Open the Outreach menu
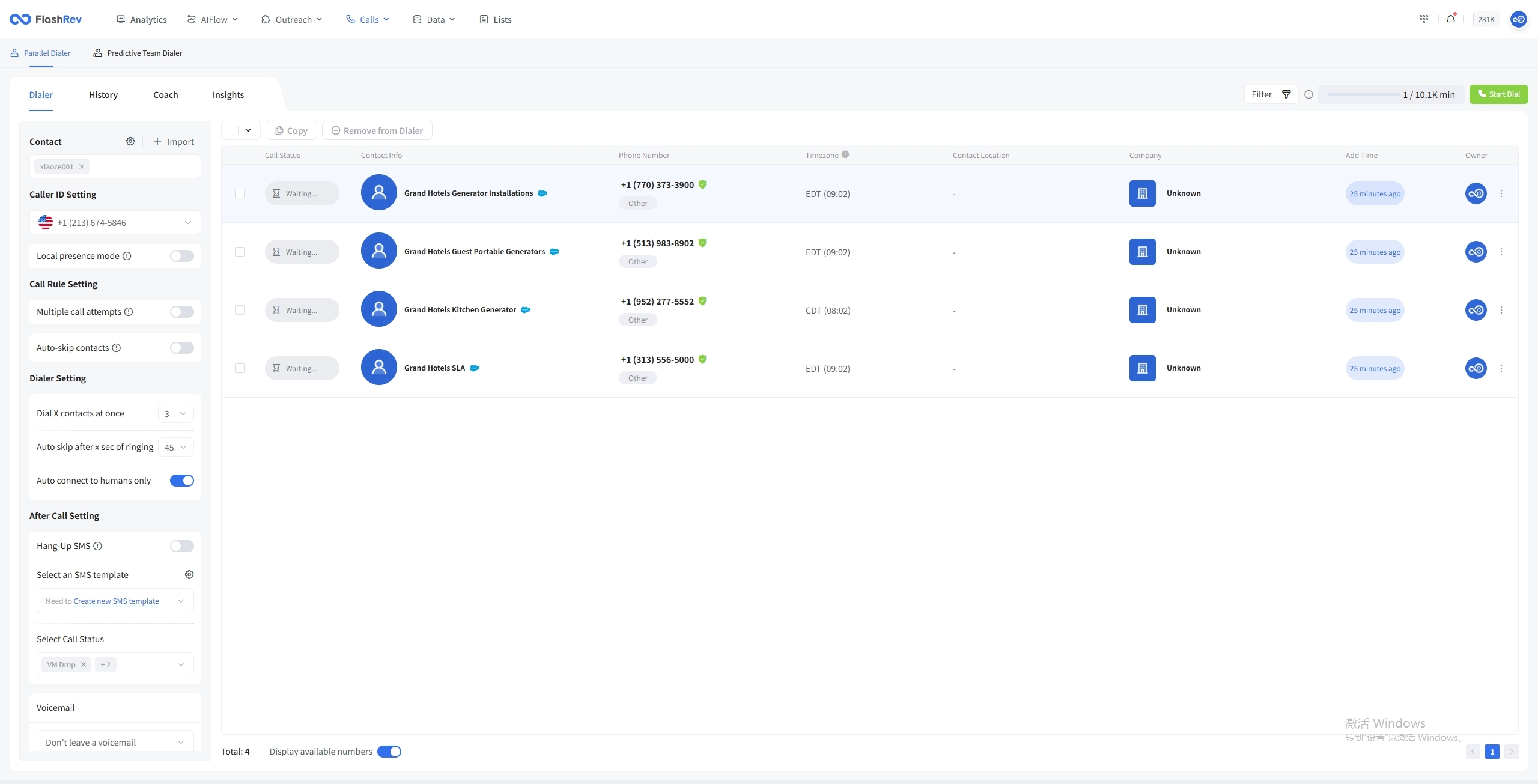This screenshot has width=1538, height=784. pyautogui.click(x=293, y=19)
